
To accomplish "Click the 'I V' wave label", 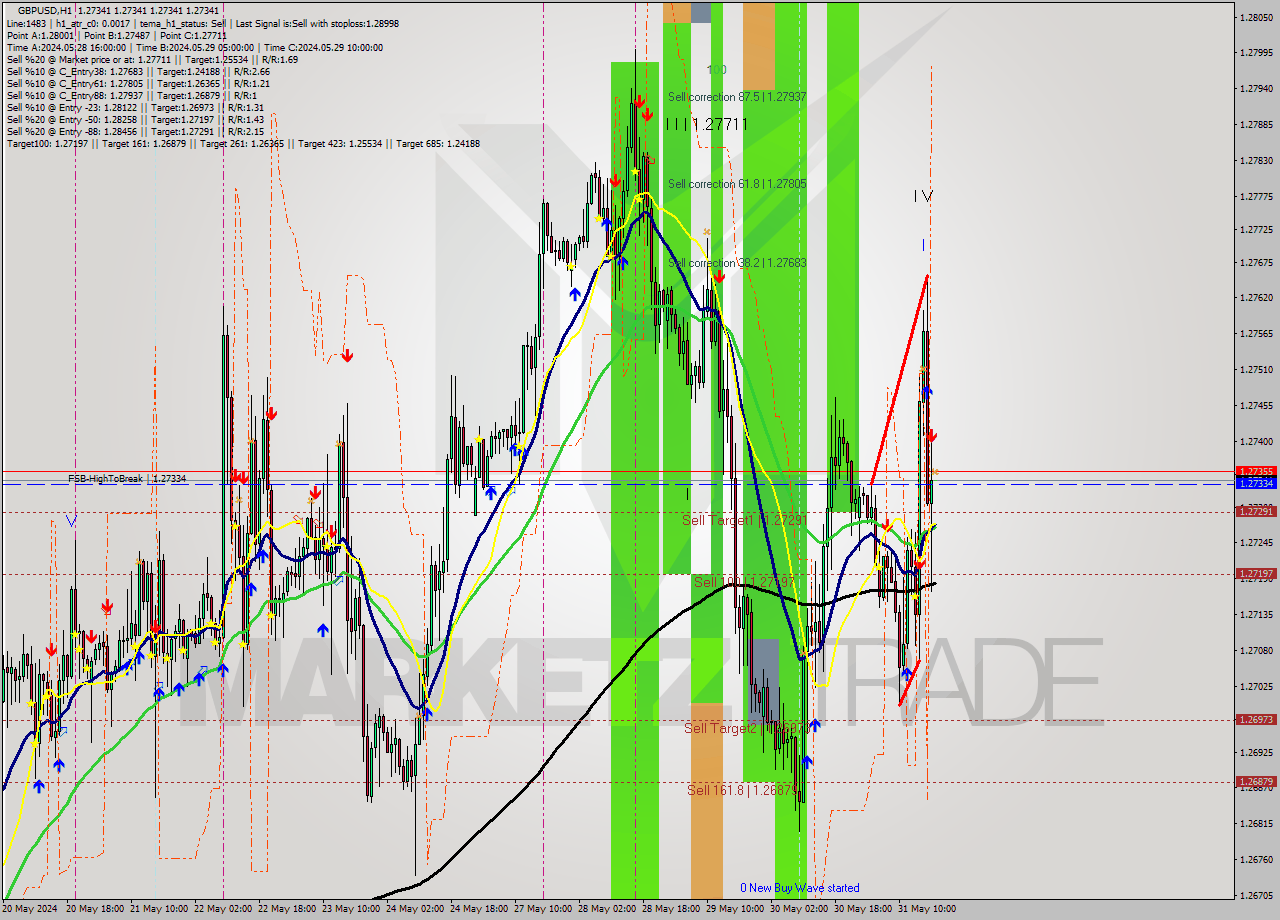I will (923, 196).
